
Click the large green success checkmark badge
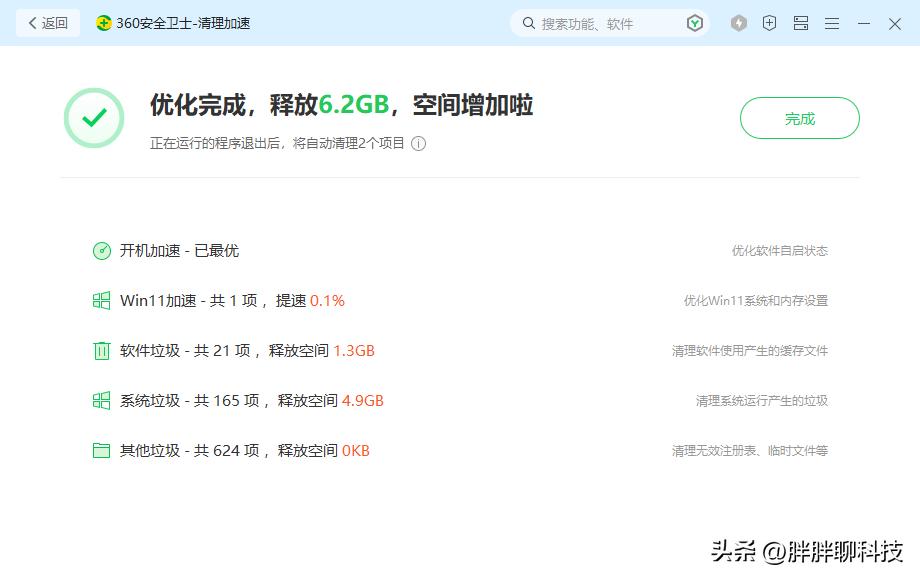[93, 117]
